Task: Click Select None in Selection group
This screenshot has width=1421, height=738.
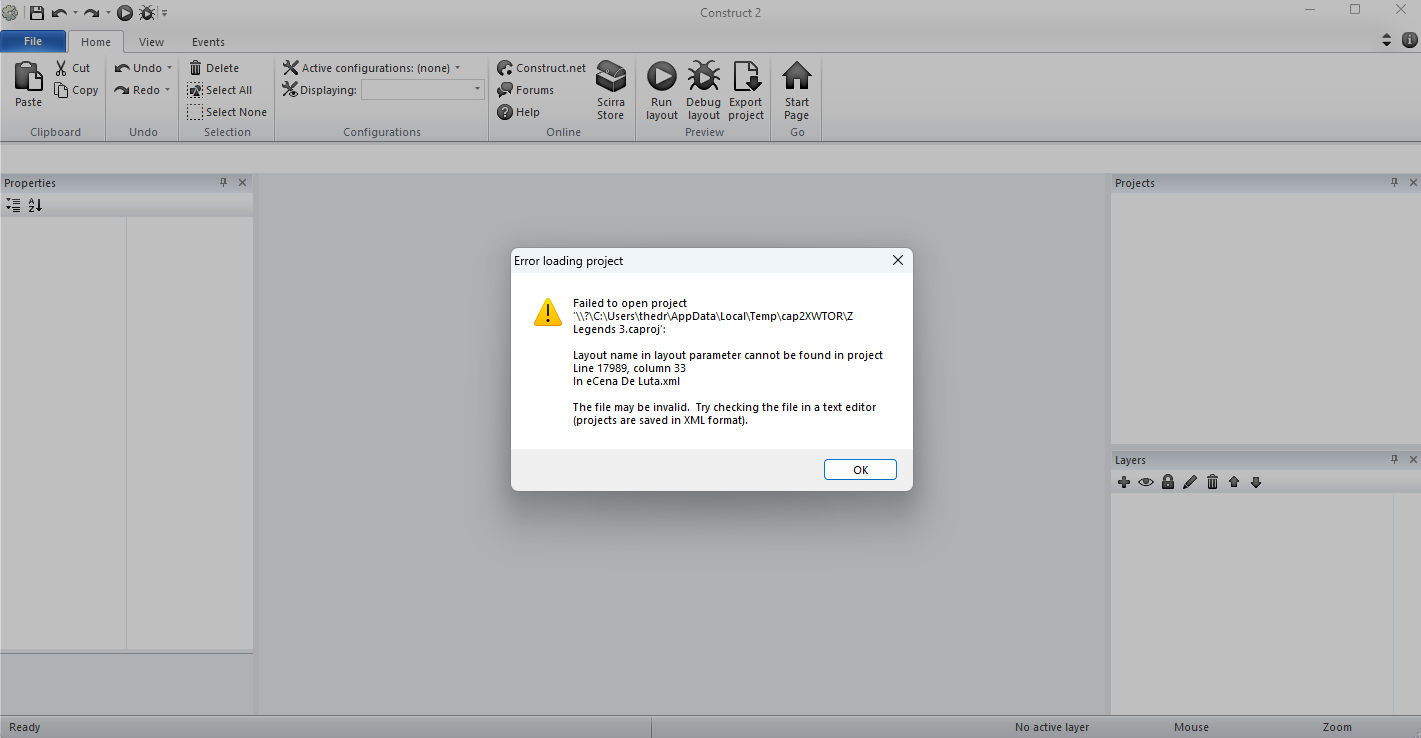Action: tap(227, 112)
